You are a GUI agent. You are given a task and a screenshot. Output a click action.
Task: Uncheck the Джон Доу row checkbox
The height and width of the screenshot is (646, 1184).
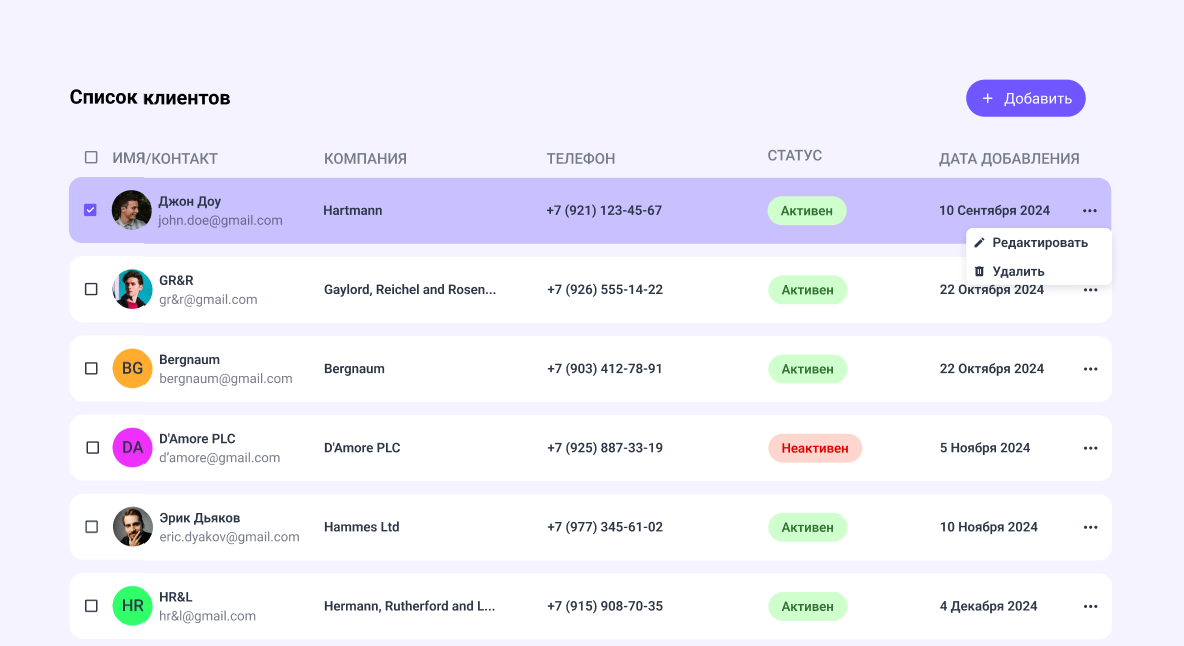coord(90,210)
